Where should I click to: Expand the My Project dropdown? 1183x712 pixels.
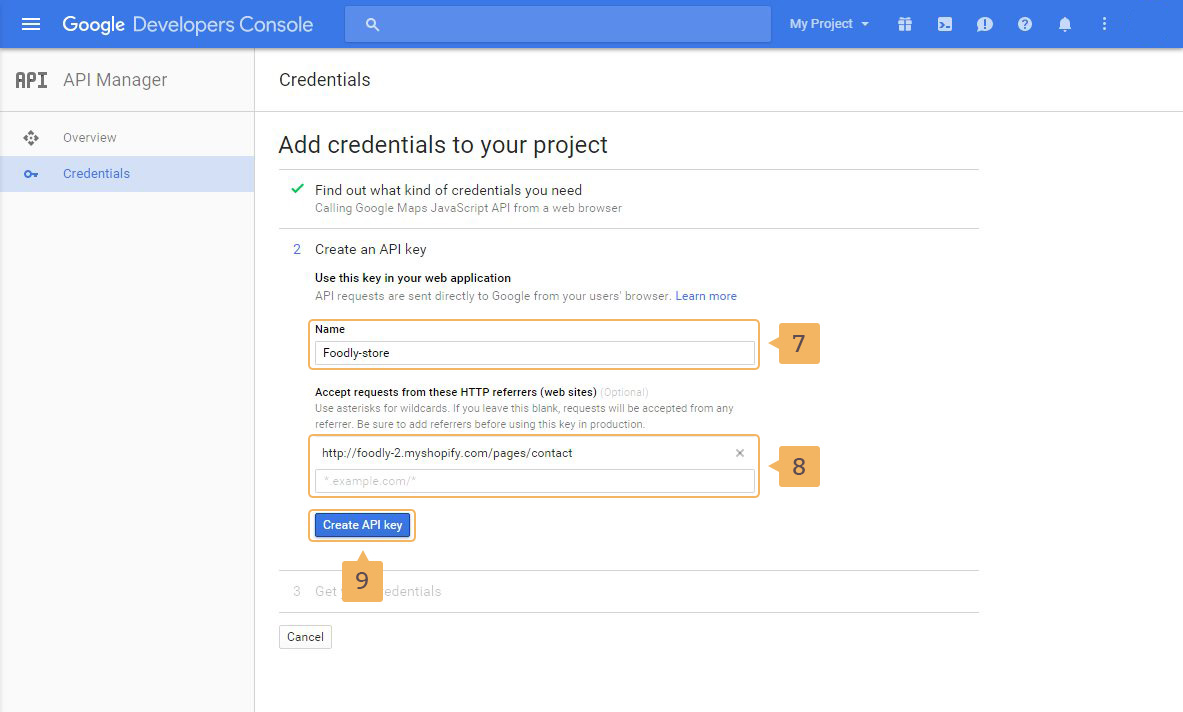828,24
